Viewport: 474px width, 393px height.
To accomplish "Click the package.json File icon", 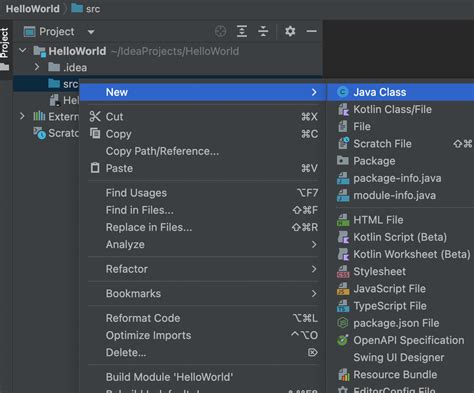I will click(x=343, y=323).
